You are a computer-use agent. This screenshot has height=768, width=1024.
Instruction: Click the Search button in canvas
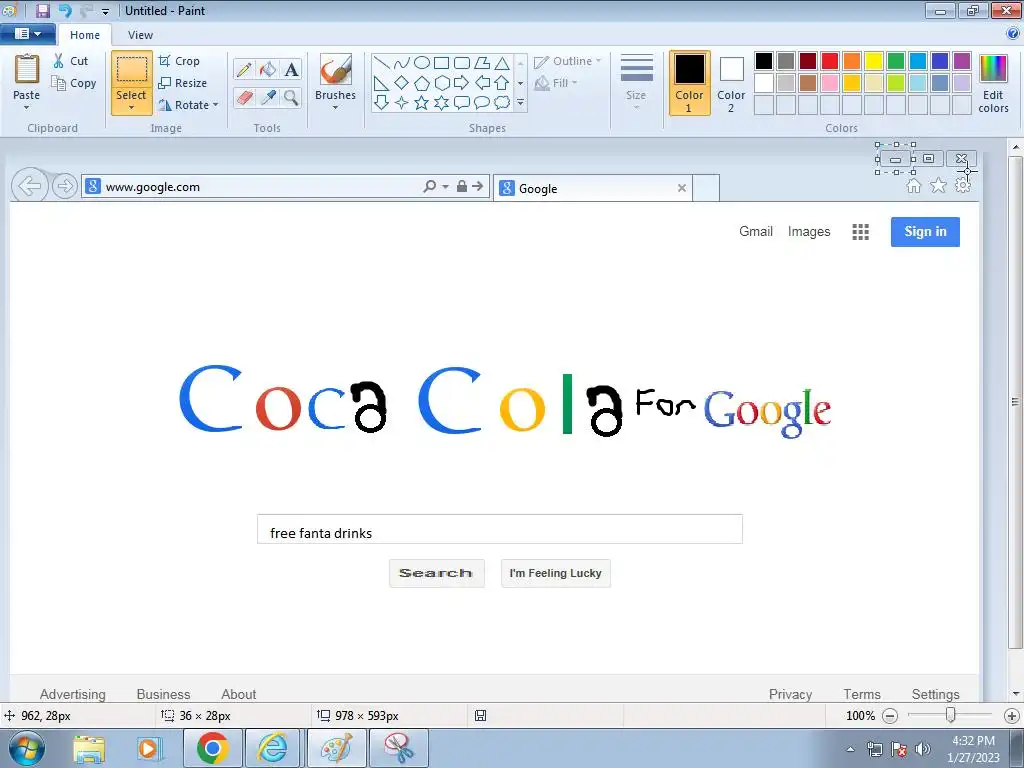[436, 573]
